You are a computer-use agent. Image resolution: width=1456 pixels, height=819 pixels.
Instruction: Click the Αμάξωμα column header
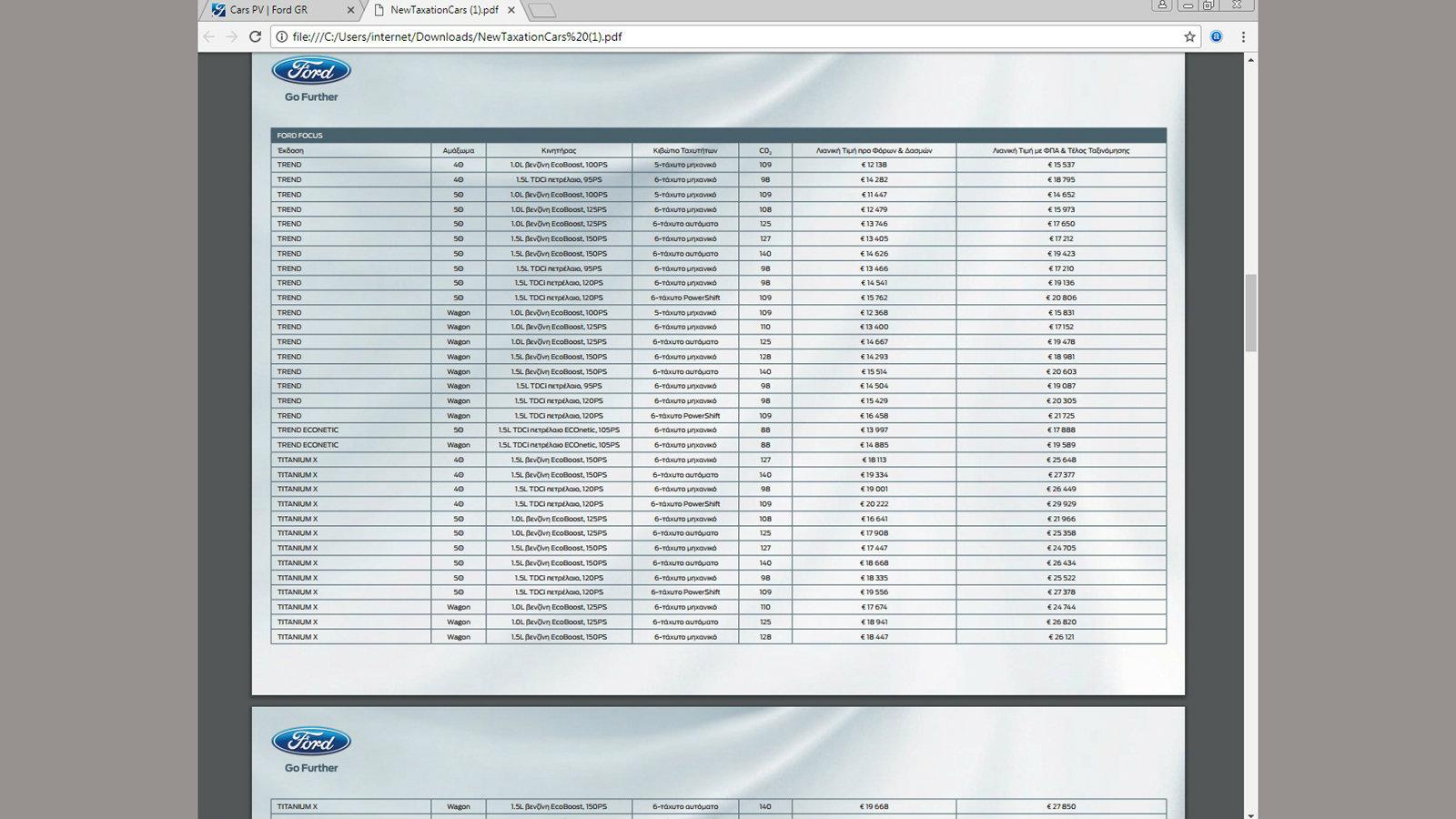(459, 150)
